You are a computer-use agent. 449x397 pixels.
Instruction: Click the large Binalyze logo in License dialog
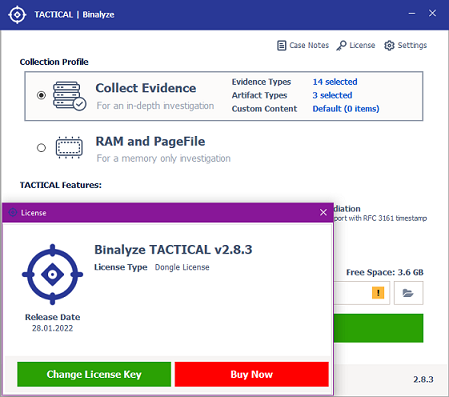click(x=52, y=274)
